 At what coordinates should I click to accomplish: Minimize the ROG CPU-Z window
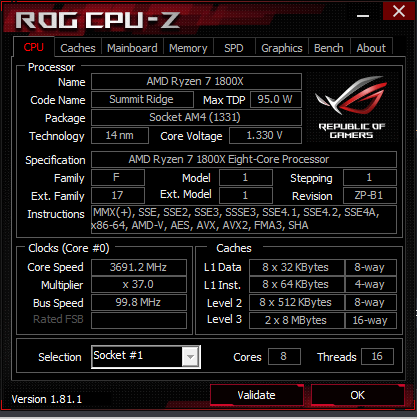[x=363, y=15]
